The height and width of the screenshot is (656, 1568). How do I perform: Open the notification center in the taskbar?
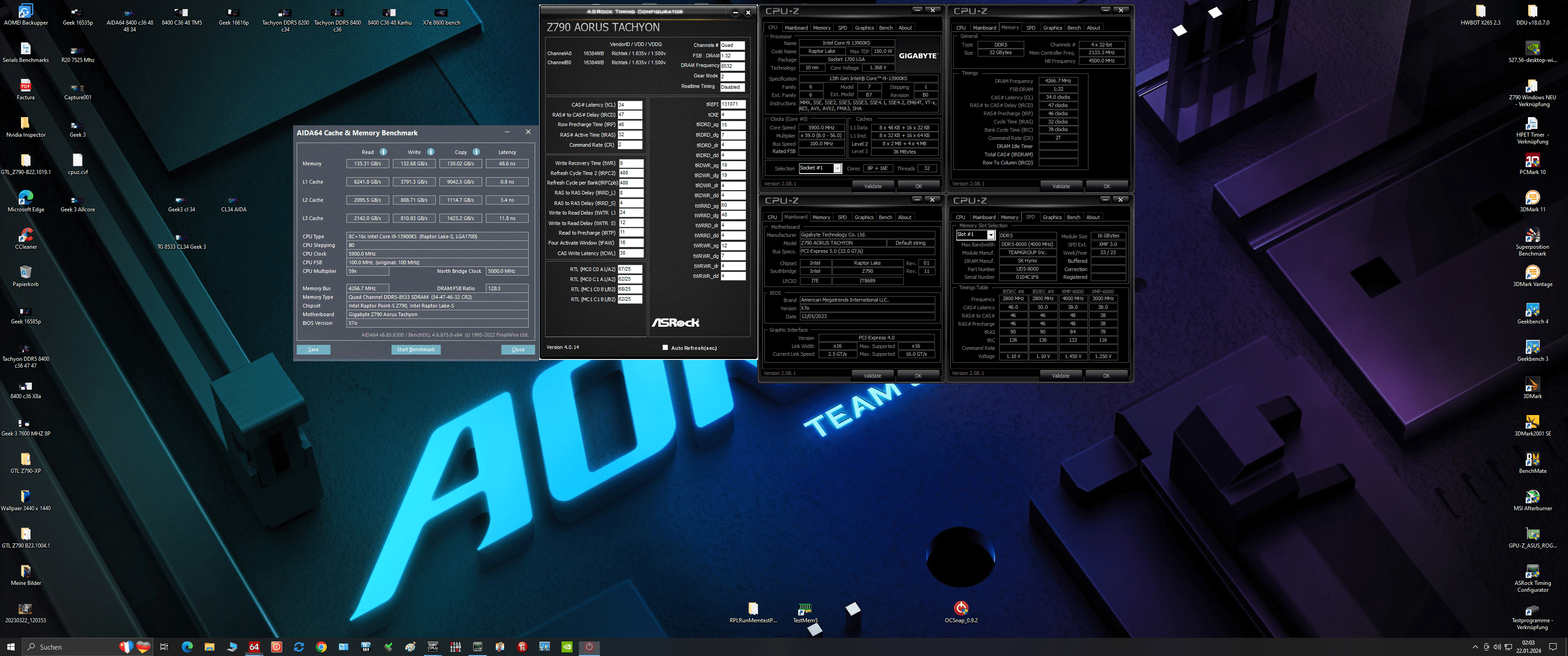click(1553, 647)
